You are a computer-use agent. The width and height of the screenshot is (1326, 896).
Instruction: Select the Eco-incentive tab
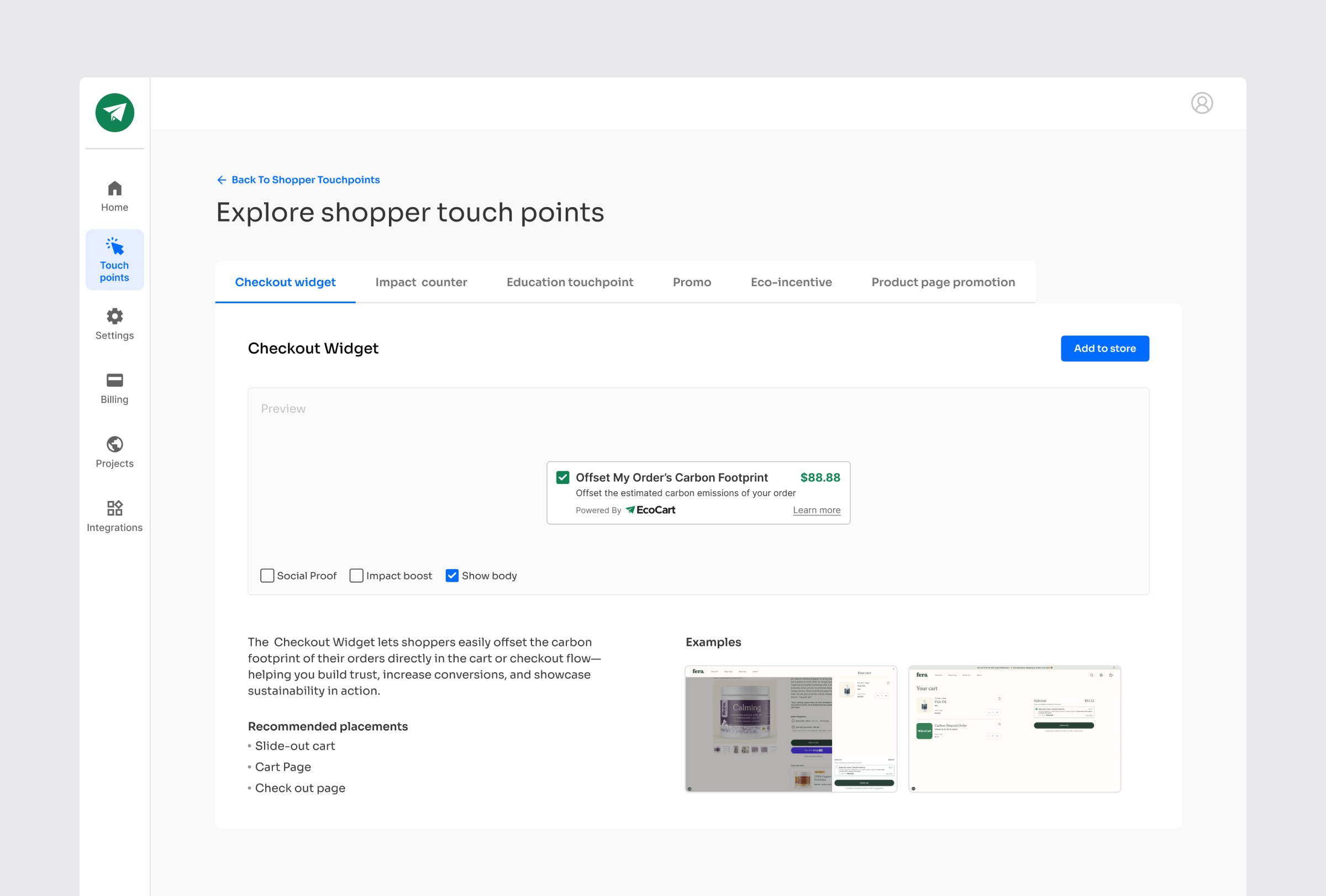791,282
